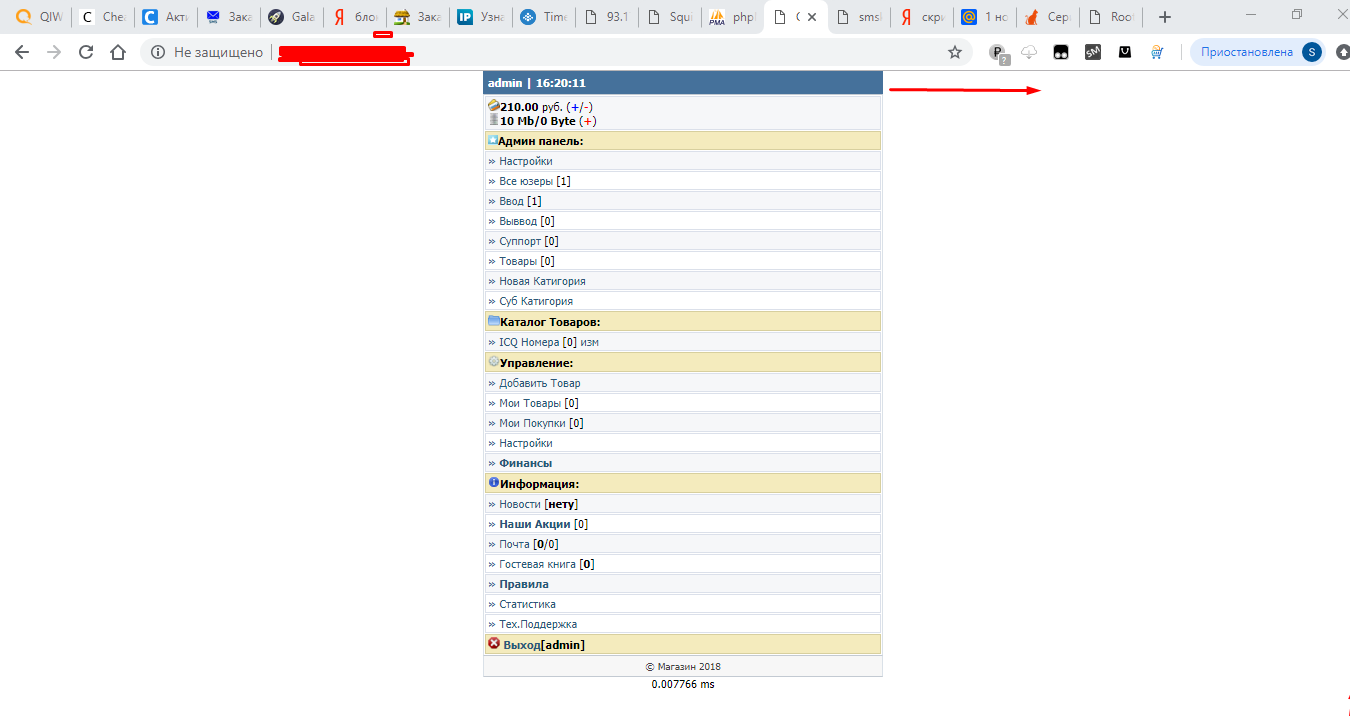Click the shopping cart extension icon

point(1157,53)
